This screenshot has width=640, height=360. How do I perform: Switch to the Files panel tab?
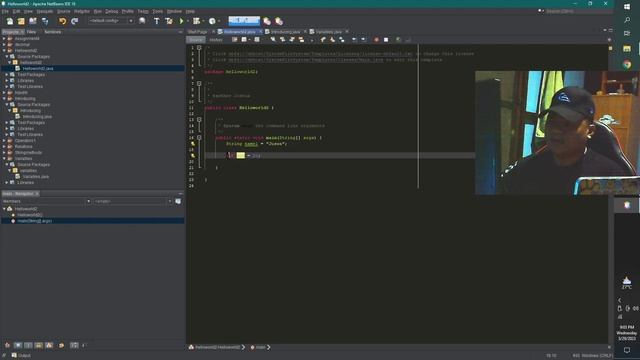pos(31,31)
